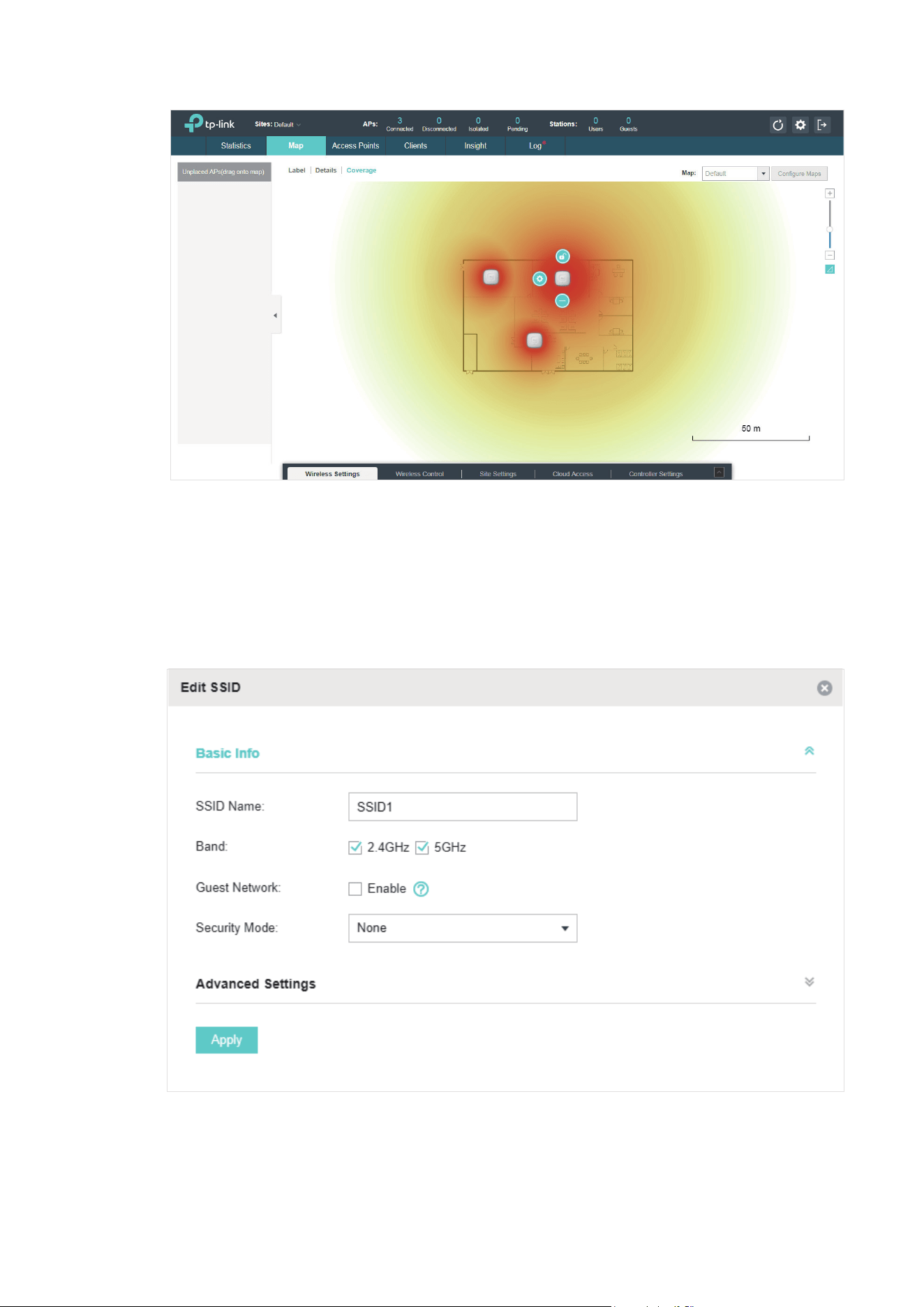924x1307 pixels.
Task: Close the Edit SSID dialog
Action: (x=824, y=688)
